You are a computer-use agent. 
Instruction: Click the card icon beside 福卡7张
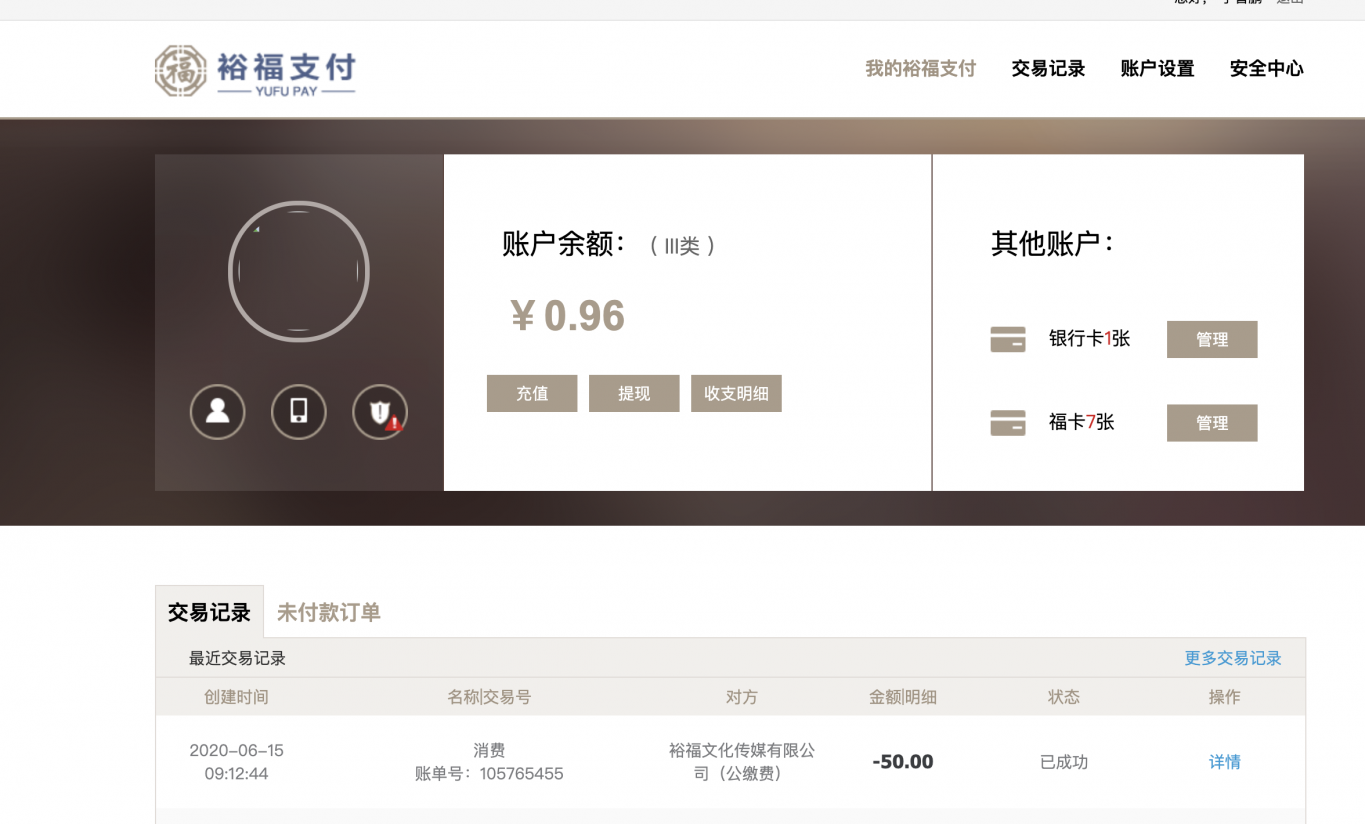pos(1008,423)
